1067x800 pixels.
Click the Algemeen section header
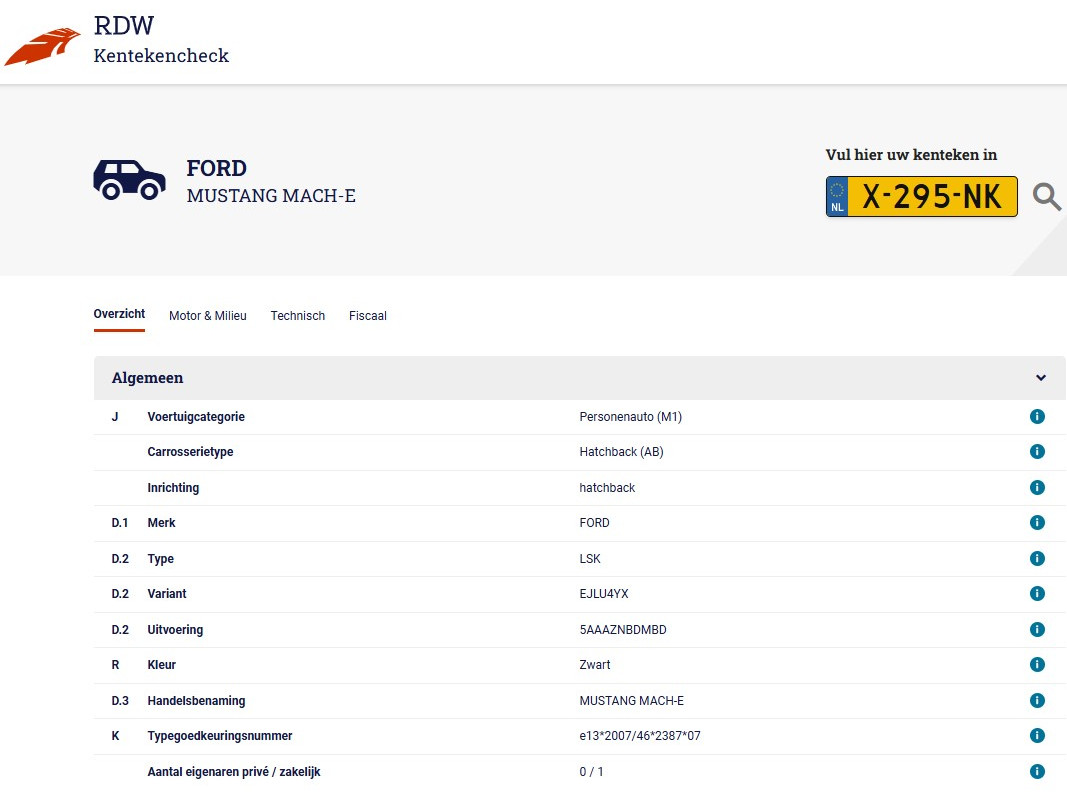pos(580,378)
